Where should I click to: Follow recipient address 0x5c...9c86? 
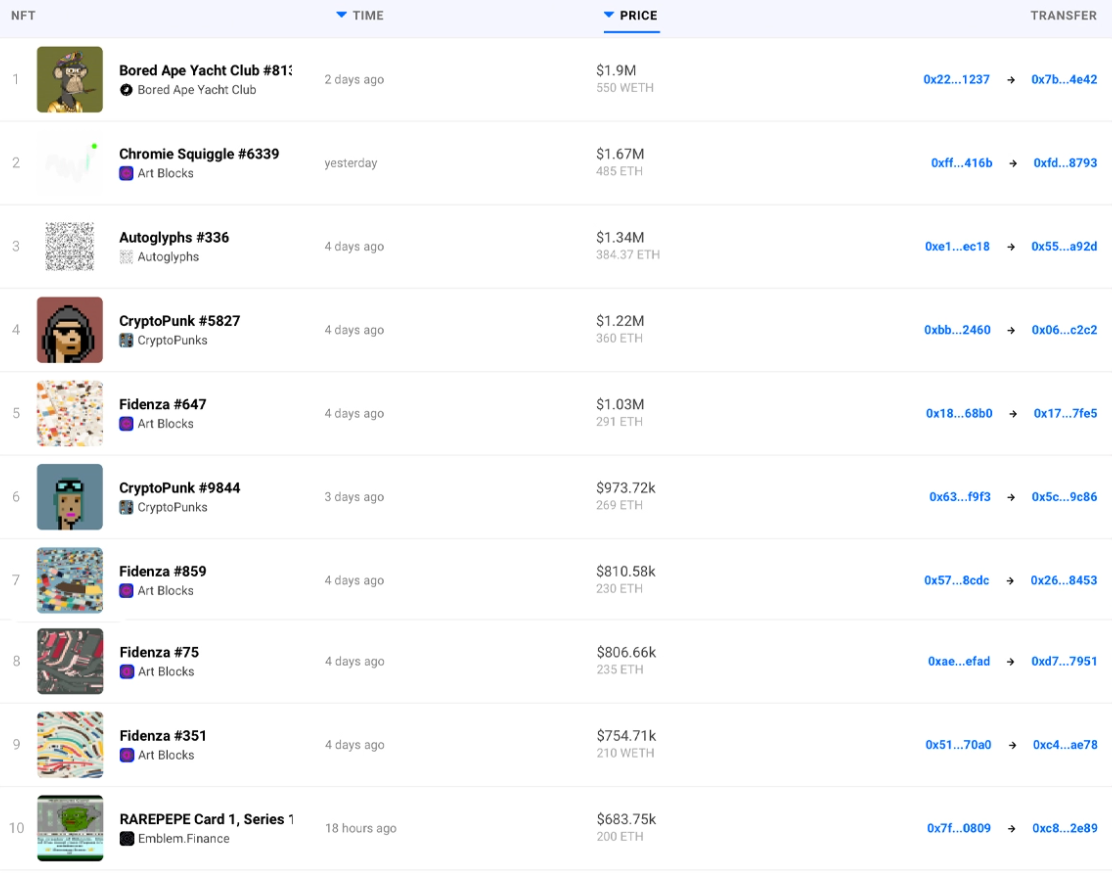click(x=1064, y=497)
